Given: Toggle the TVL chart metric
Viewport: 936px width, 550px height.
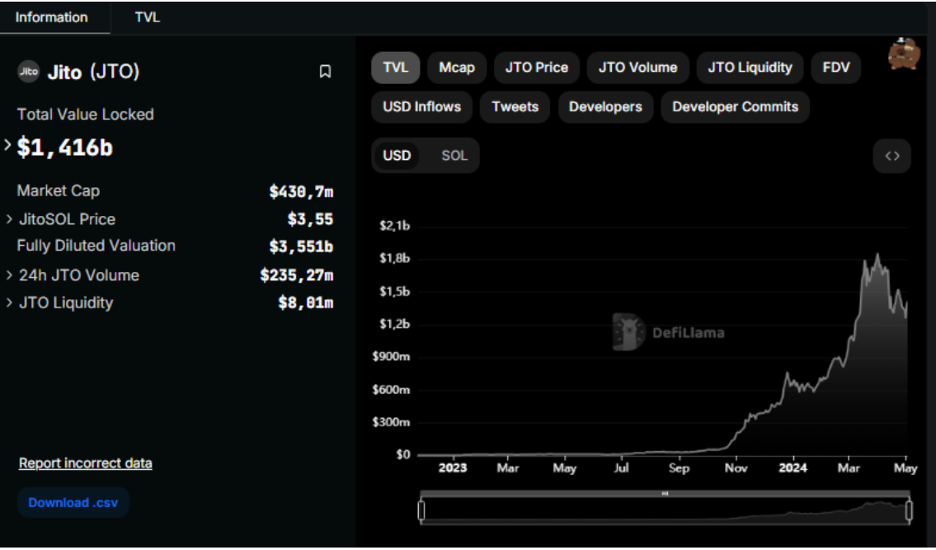Looking at the screenshot, I should click(x=395, y=67).
